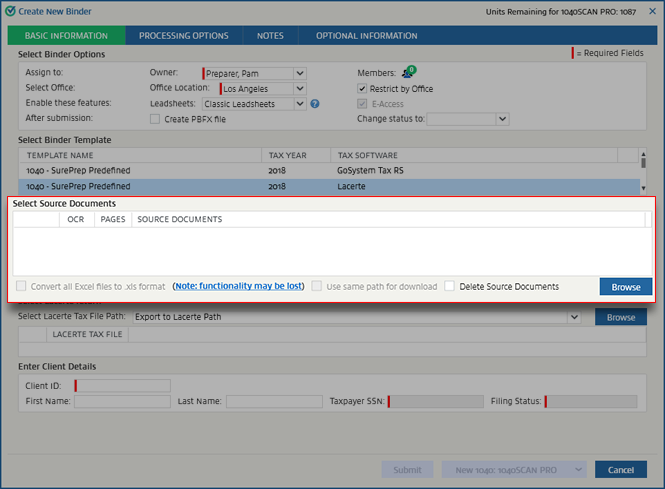Close the Create New Binder dialog
Viewport: 665px width, 489px height.
pyautogui.click(x=652, y=11)
